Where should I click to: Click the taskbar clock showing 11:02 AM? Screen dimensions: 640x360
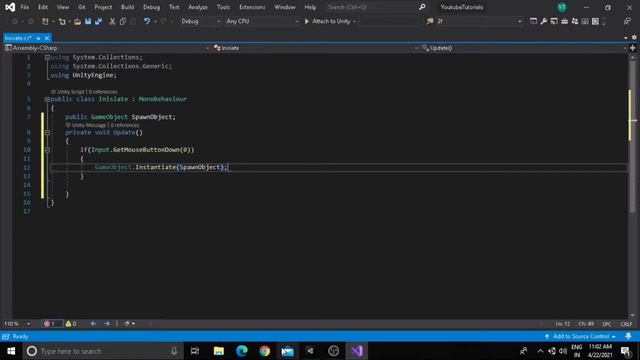coord(600,351)
